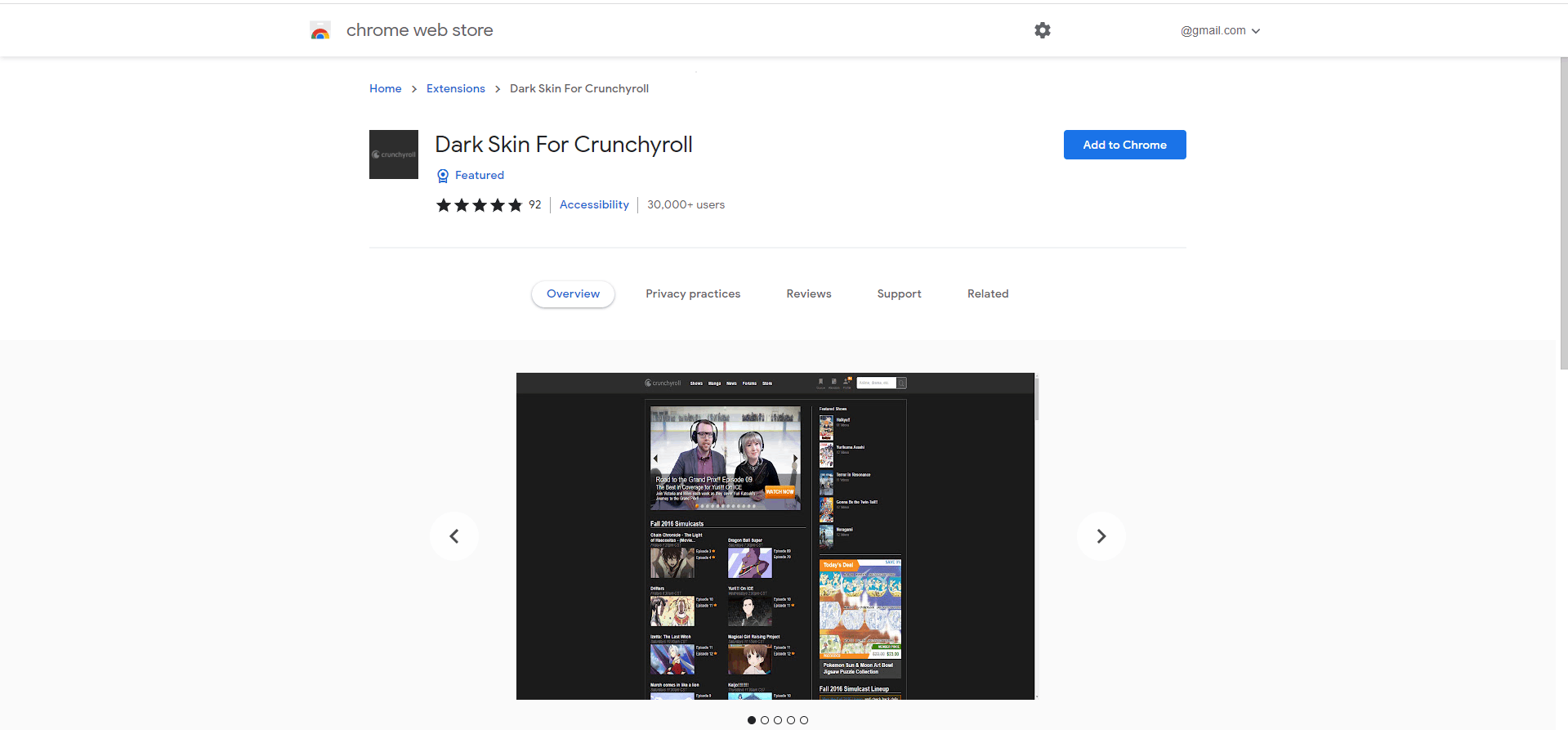The height and width of the screenshot is (730, 1568).
Task: Click the Chrome Web Store rainbow logo
Action: coord(320,31)
